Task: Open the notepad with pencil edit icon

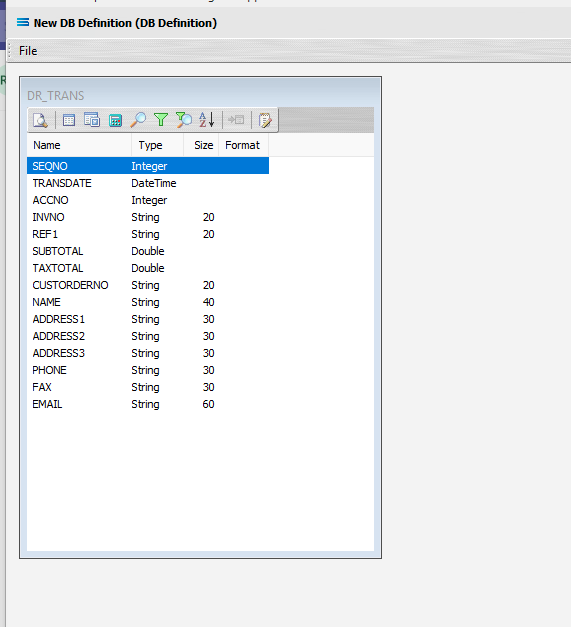Action: (265, 120)
